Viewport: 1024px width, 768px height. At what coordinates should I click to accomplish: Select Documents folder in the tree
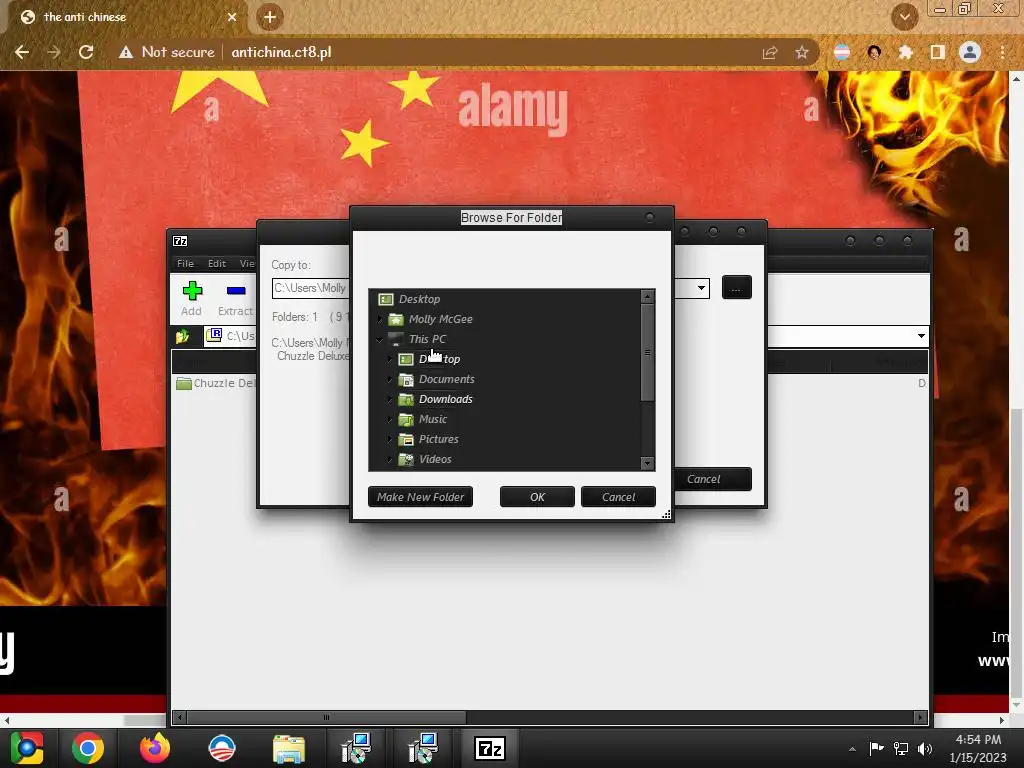pos(447,379)
